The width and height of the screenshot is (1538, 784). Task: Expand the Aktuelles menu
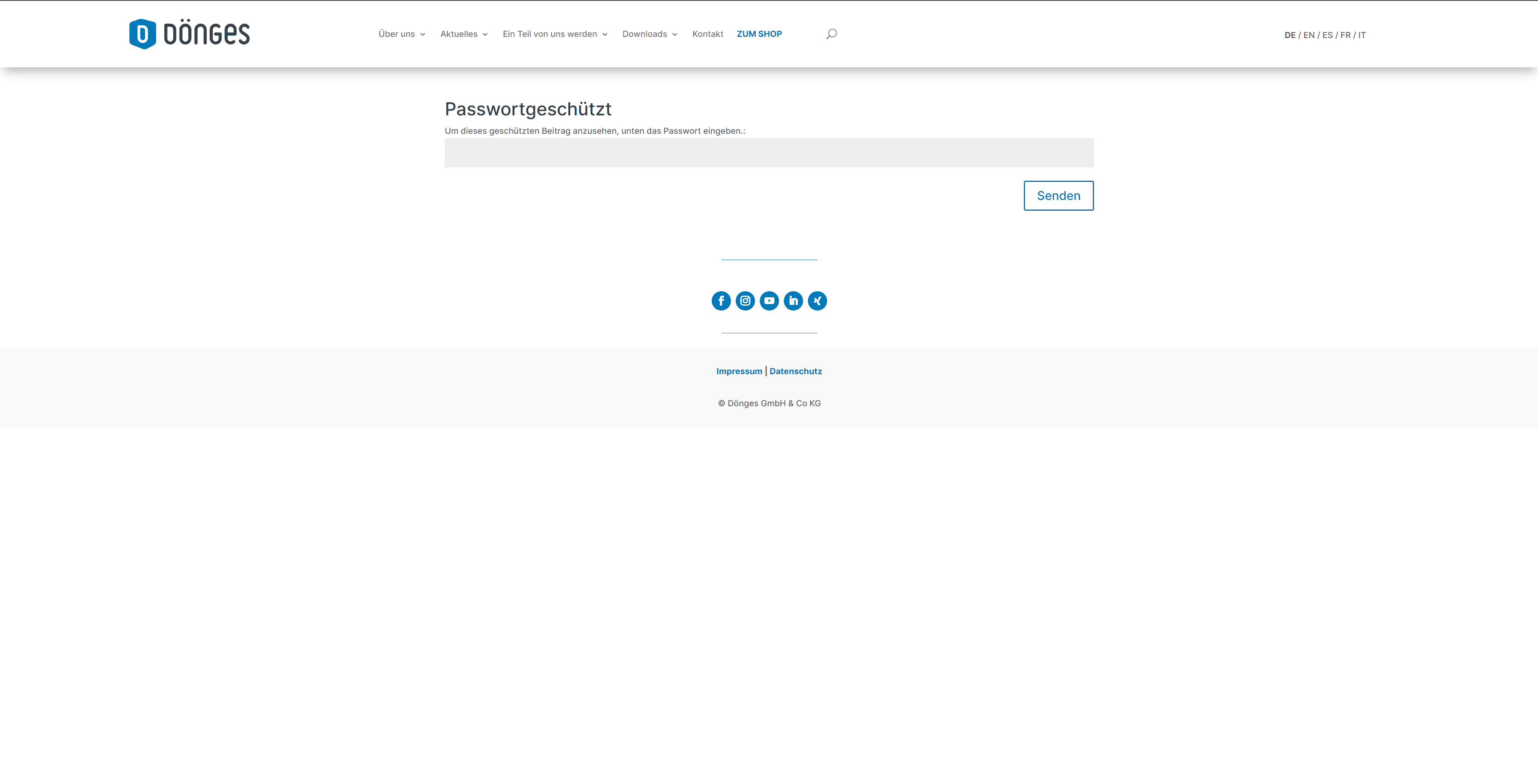[x=464, y=34]
